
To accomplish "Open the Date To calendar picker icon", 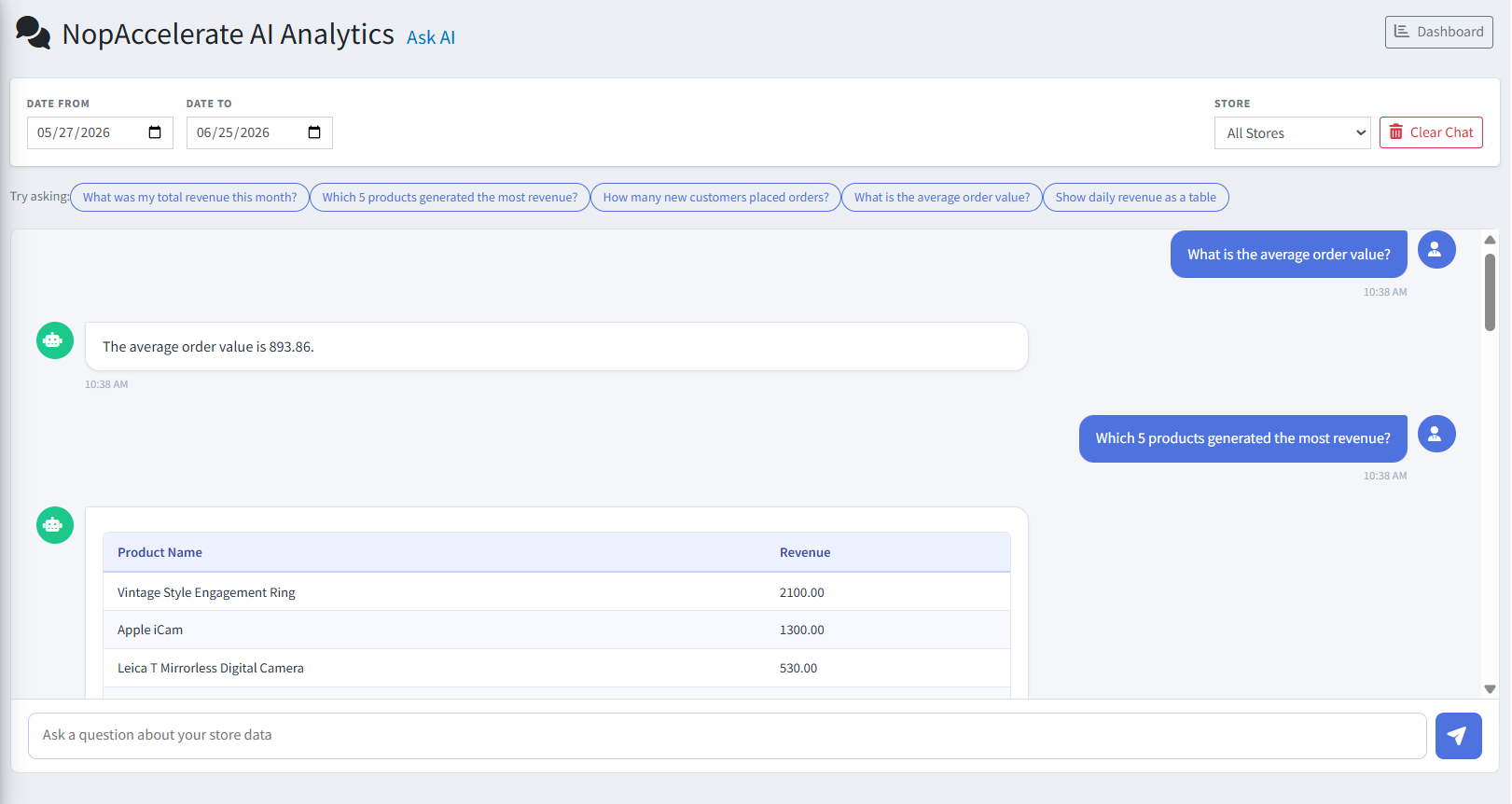I will coord(314,132).
